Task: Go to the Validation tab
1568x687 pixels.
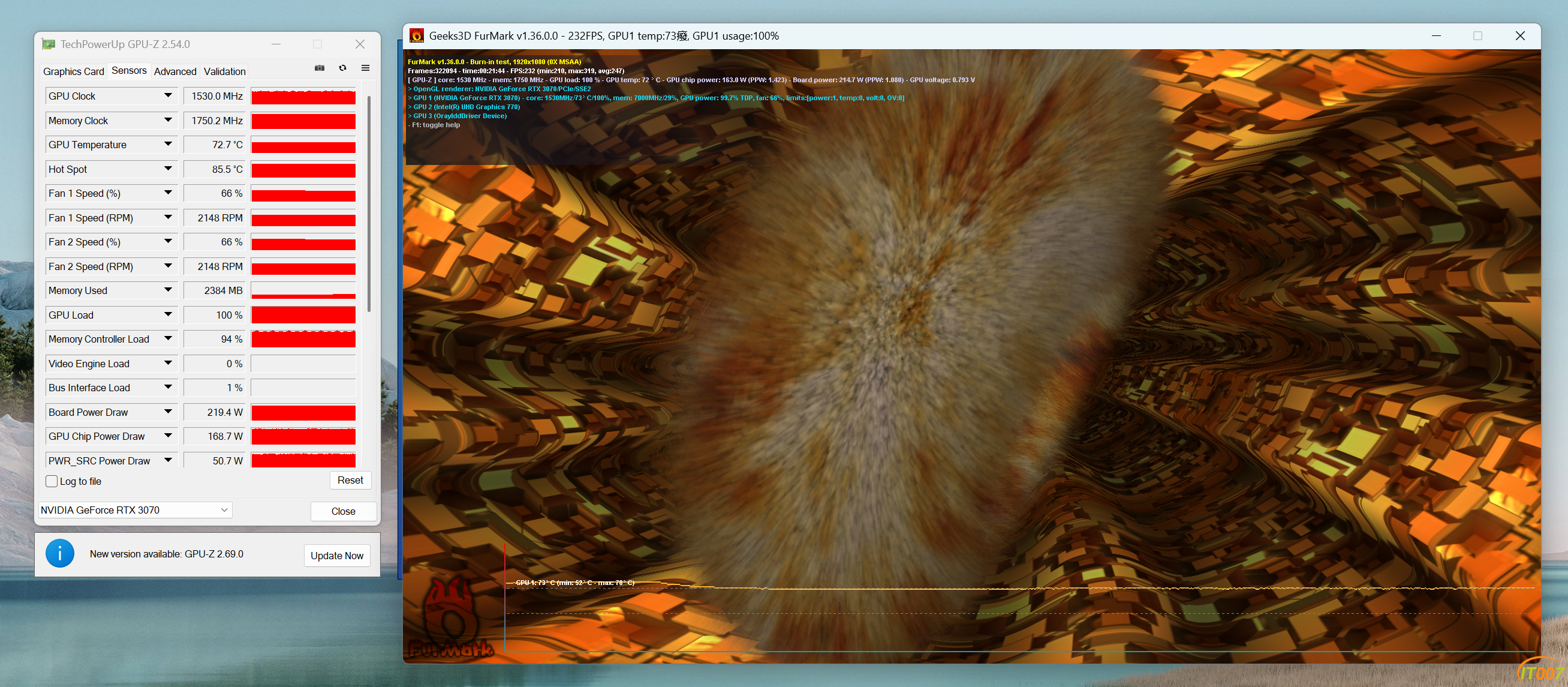Action: click(x=225, y=71)
